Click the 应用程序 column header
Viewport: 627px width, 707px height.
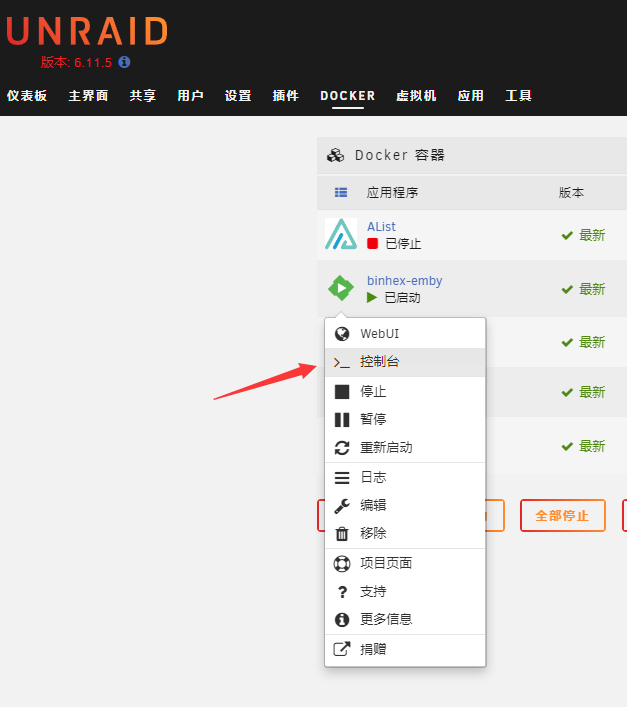(392, 193)
